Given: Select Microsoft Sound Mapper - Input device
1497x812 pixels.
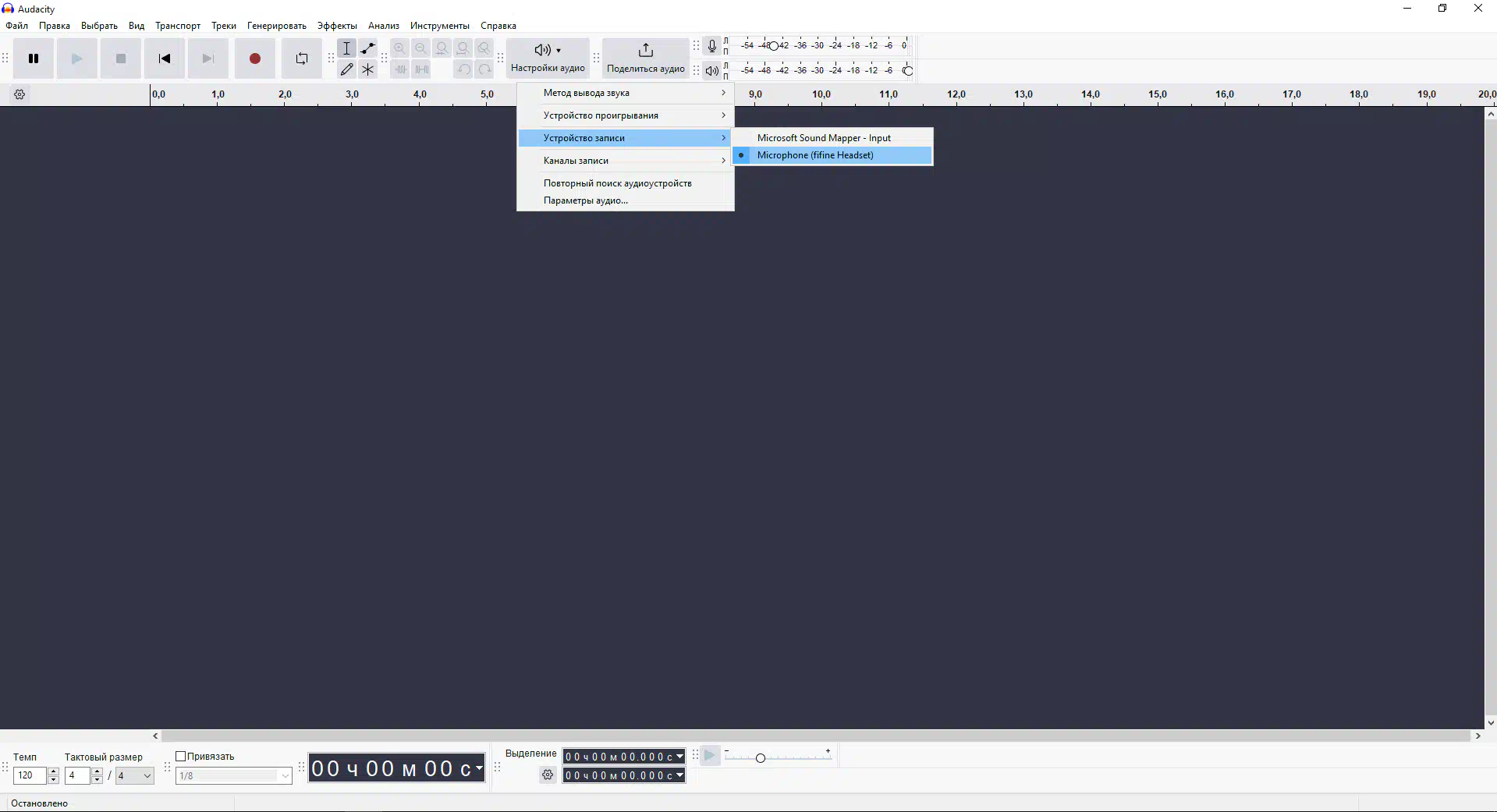Looking at the screenshot, I should tap(832, 138).
